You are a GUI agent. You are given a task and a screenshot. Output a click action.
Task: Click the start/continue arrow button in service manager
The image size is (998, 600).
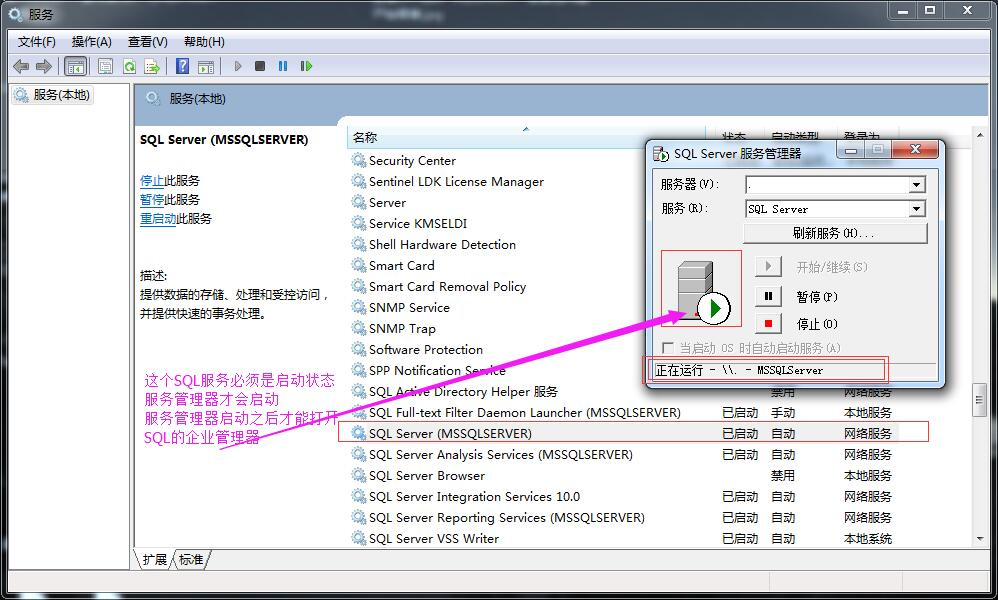pos(768,266)
